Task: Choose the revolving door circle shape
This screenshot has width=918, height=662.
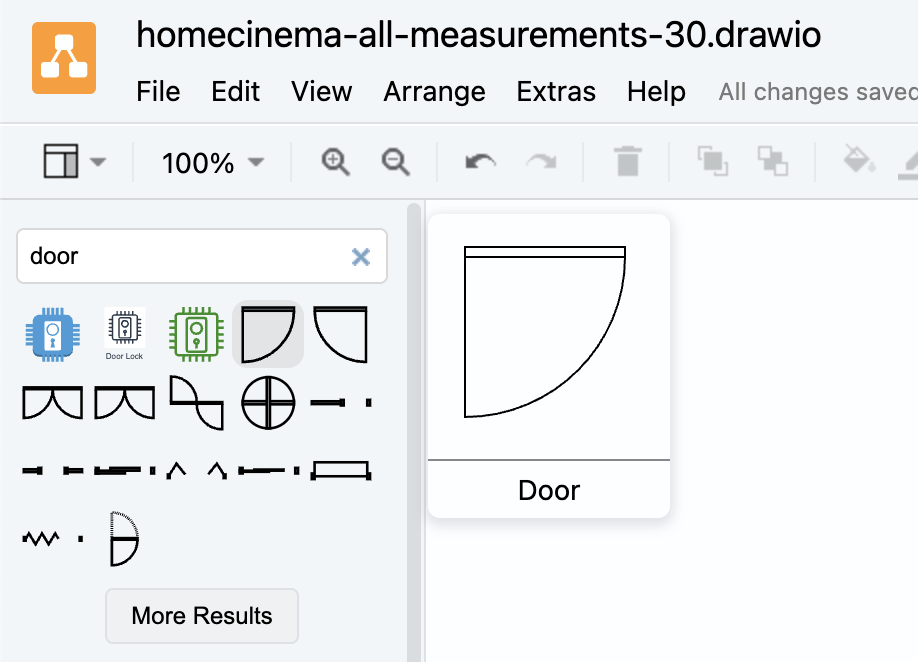Action: [268, 404]
